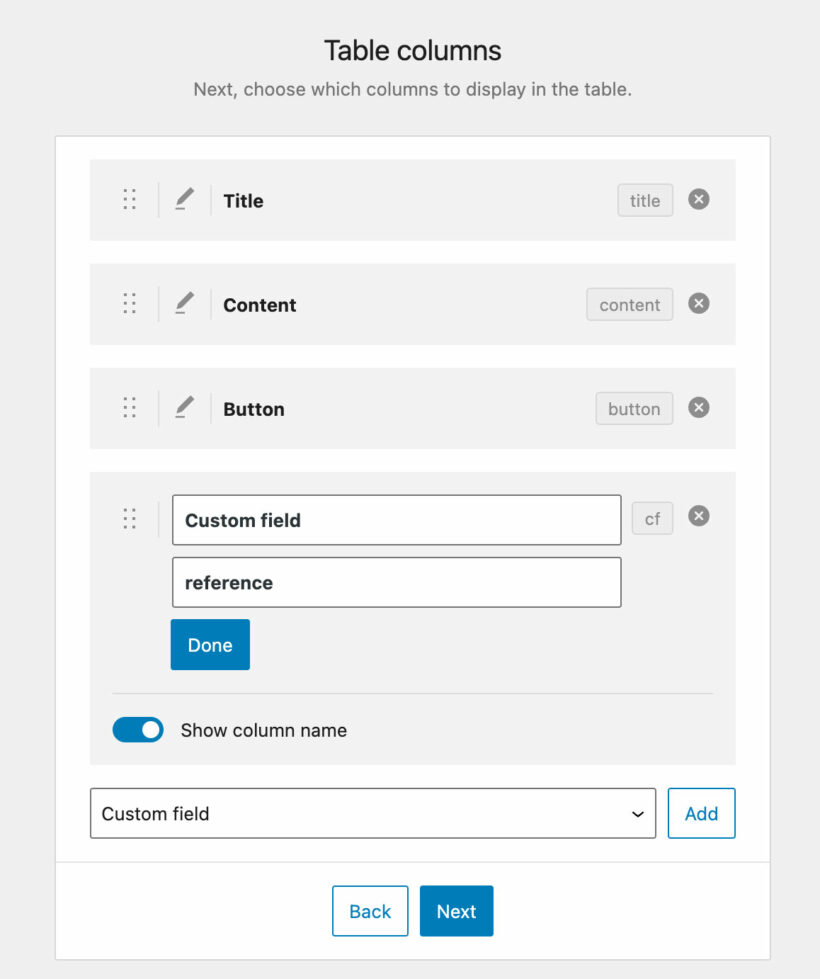Open the Custom field column type dropdown
Viewport: 820px width, 979px height.
372,813
